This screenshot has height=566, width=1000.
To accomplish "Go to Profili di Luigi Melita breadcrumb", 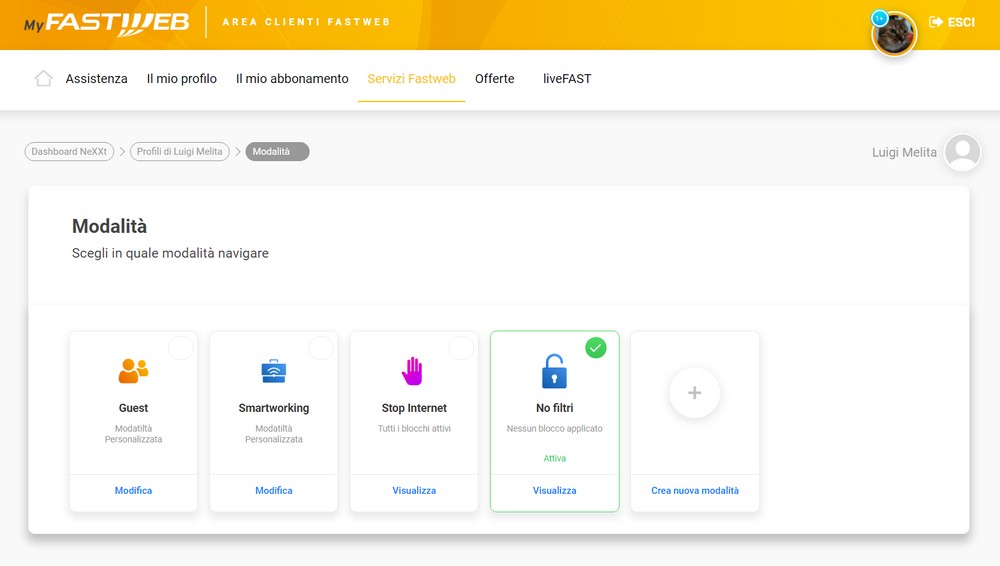I will 180,151.
